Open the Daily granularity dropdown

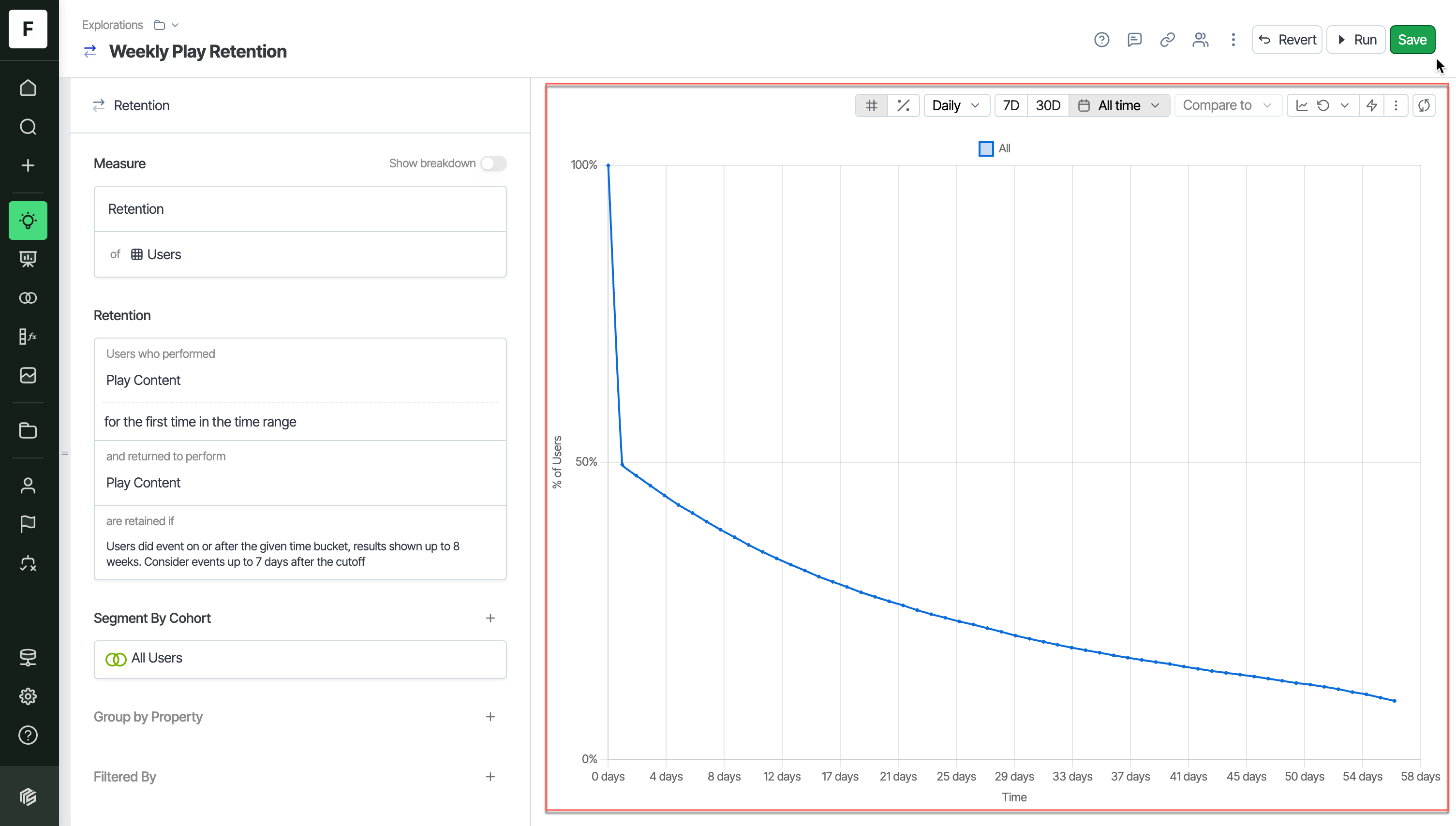point(956,105)
